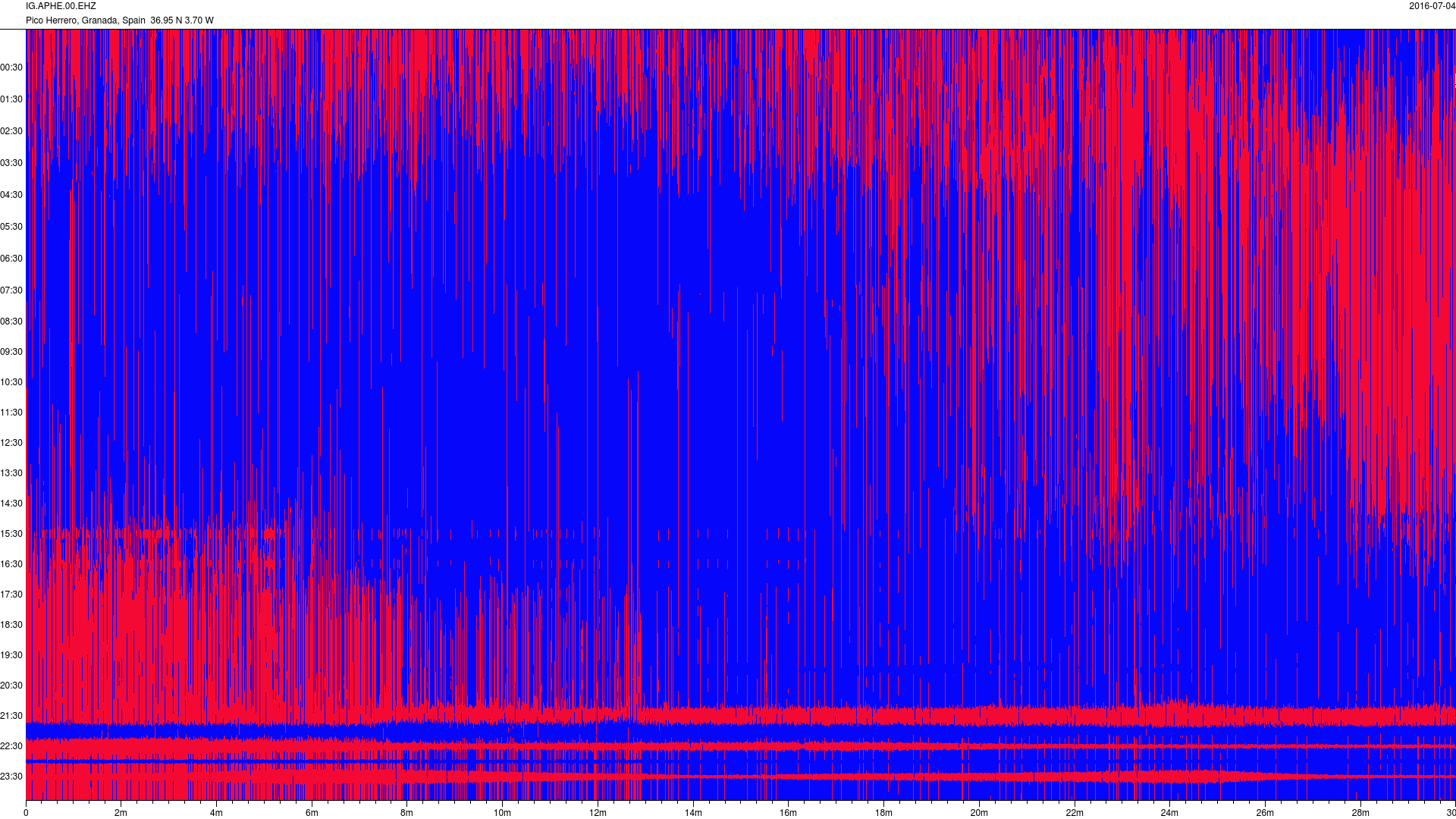Click the 2m axis tick label
The height and width of the screenshot is (819, 1456).
(121, 813)
